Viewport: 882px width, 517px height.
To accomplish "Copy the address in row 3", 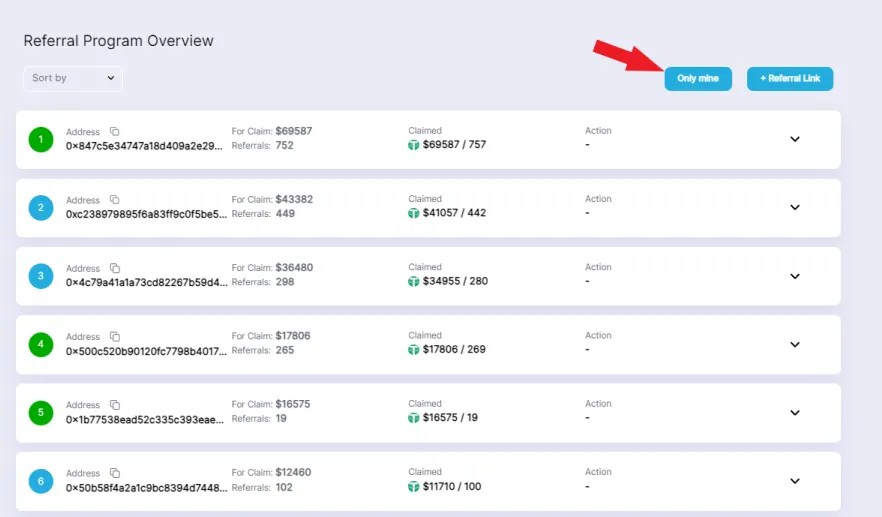I will 115,268.
